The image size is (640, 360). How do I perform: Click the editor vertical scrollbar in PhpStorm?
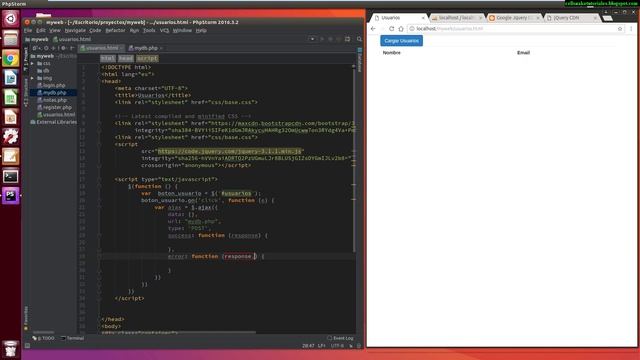click(354, 159)
